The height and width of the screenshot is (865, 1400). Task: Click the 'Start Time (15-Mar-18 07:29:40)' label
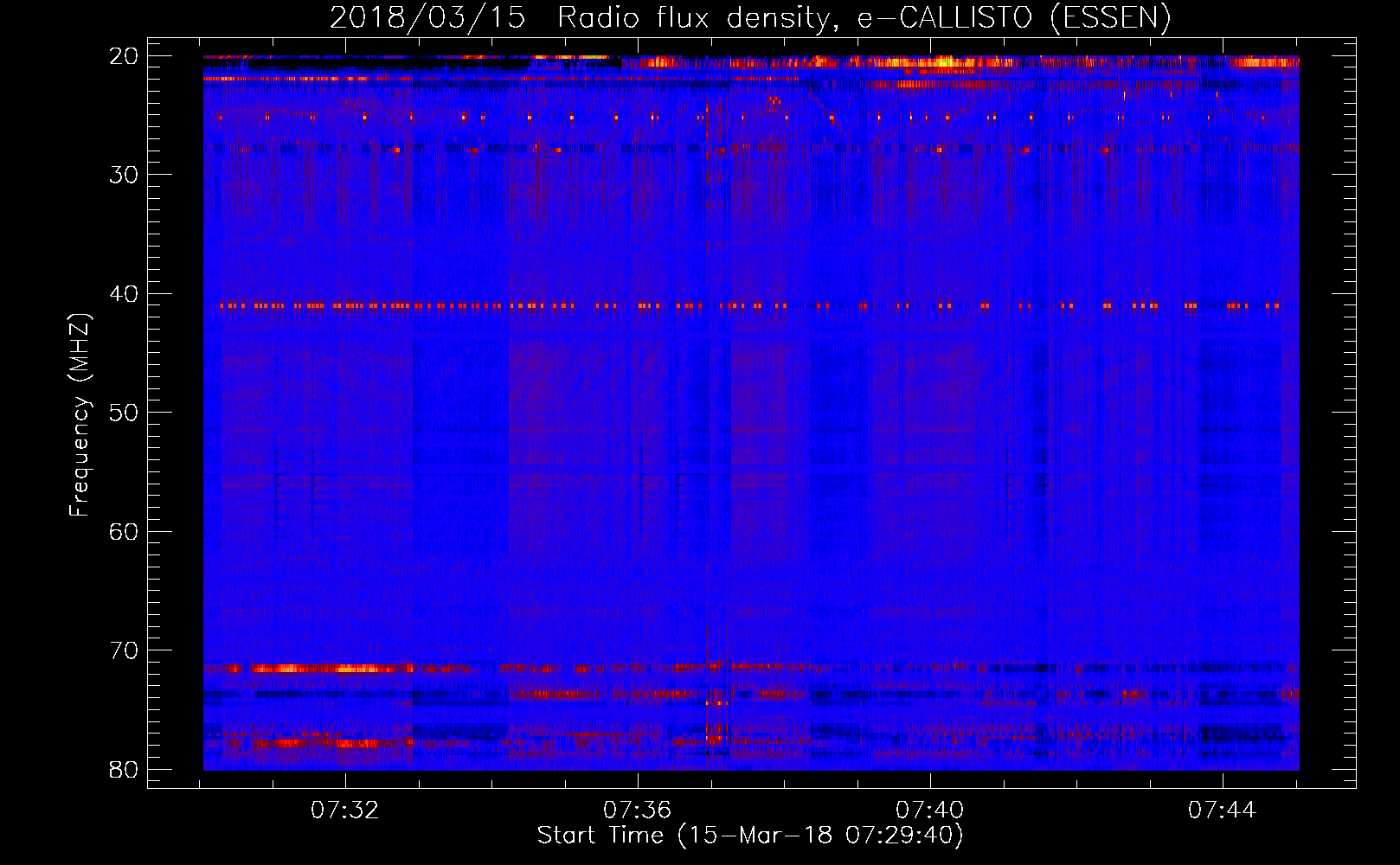(x=750, y=836)
